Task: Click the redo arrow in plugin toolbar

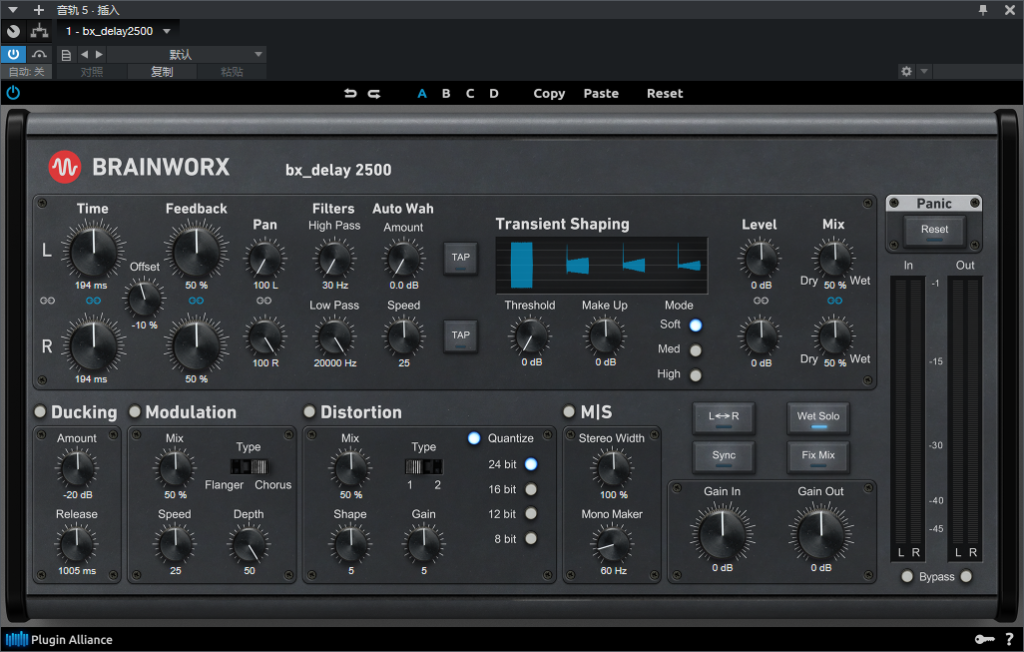Action: (374, 94)
